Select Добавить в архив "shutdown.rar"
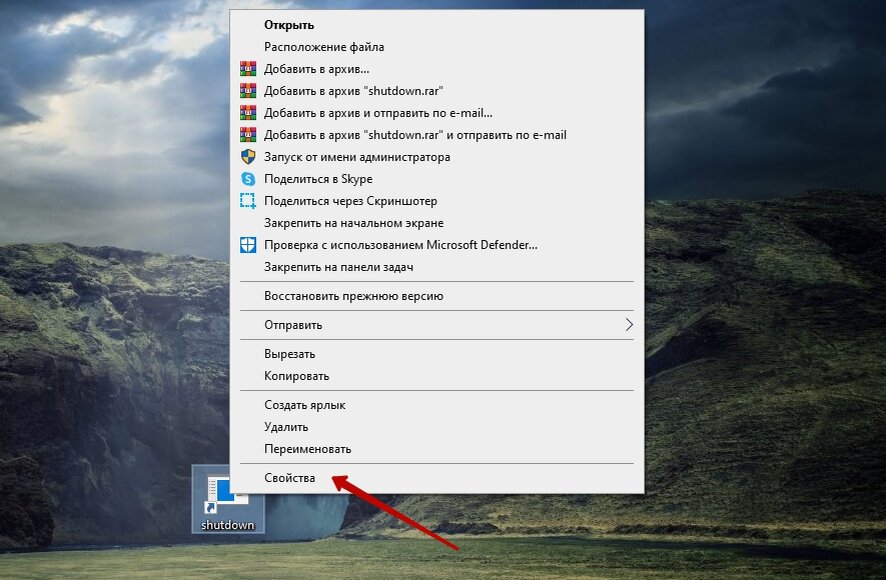886x580 pixels. 436,91
